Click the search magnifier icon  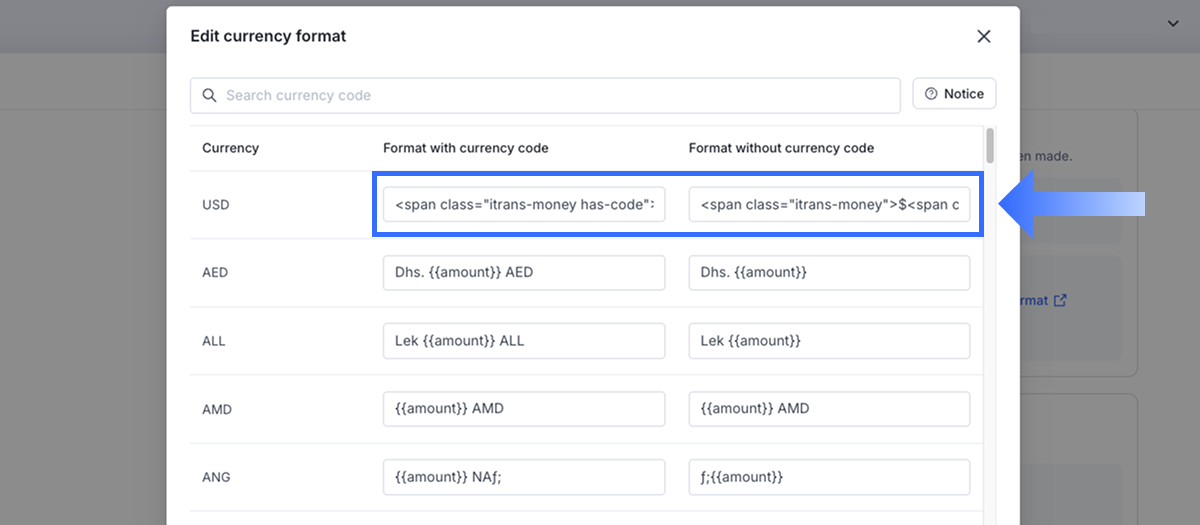[x=209, y=96]
